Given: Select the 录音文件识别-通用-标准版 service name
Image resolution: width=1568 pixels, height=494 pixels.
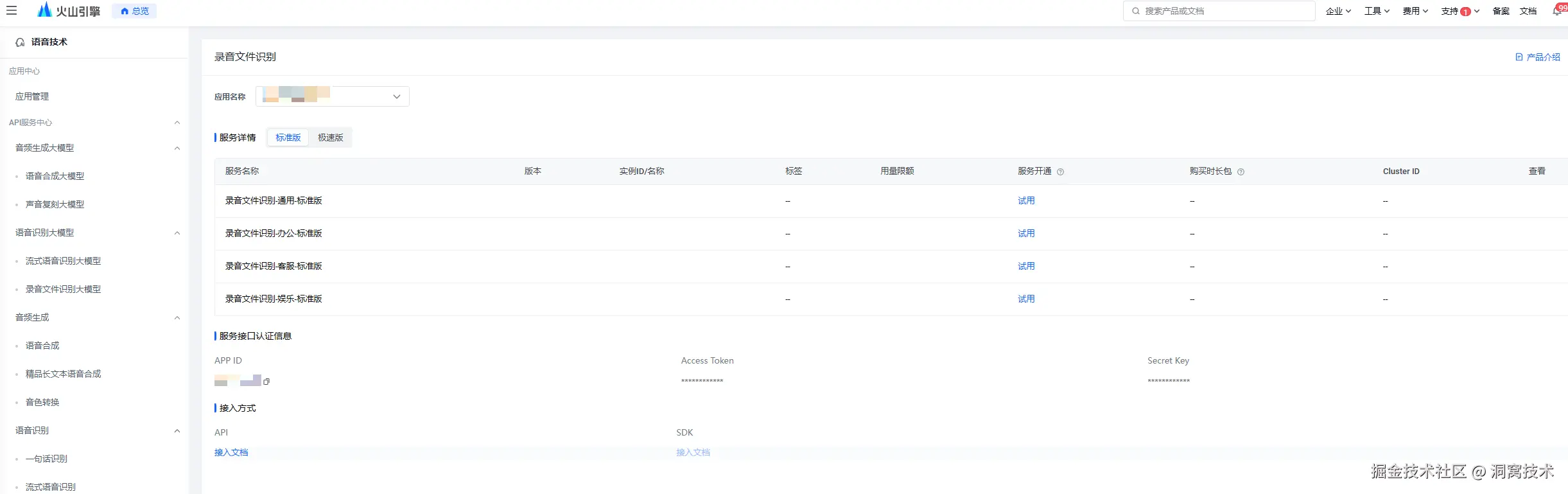Looking at the screenshot, I should click(274, 201).
